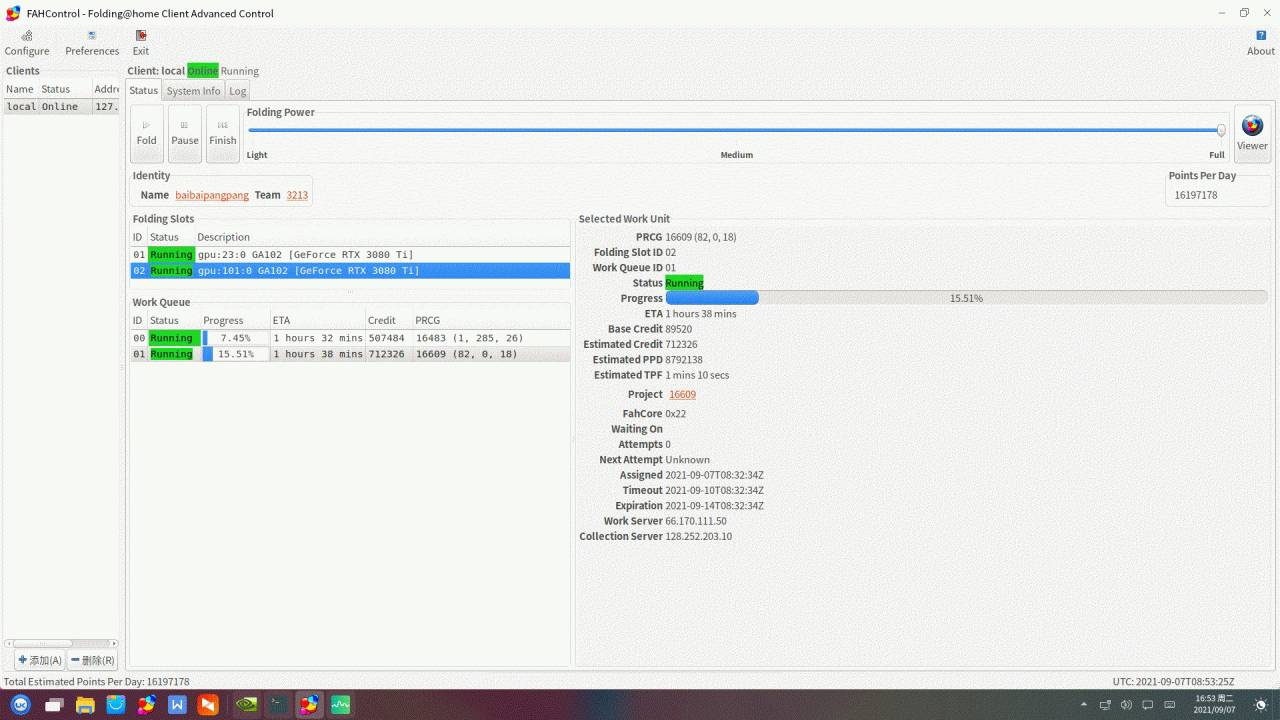Open the Log tab
Image resolution: width=1280 pixels, height=720 pixels.
coord(238,91)
